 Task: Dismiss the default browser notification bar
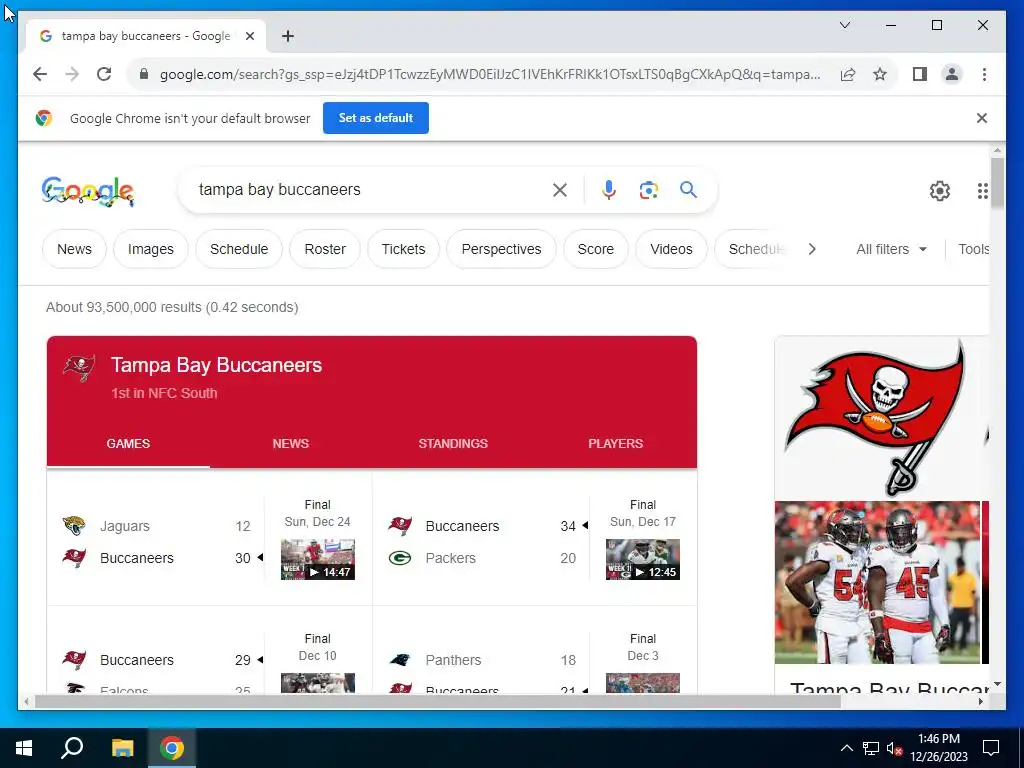click(982, 118)
